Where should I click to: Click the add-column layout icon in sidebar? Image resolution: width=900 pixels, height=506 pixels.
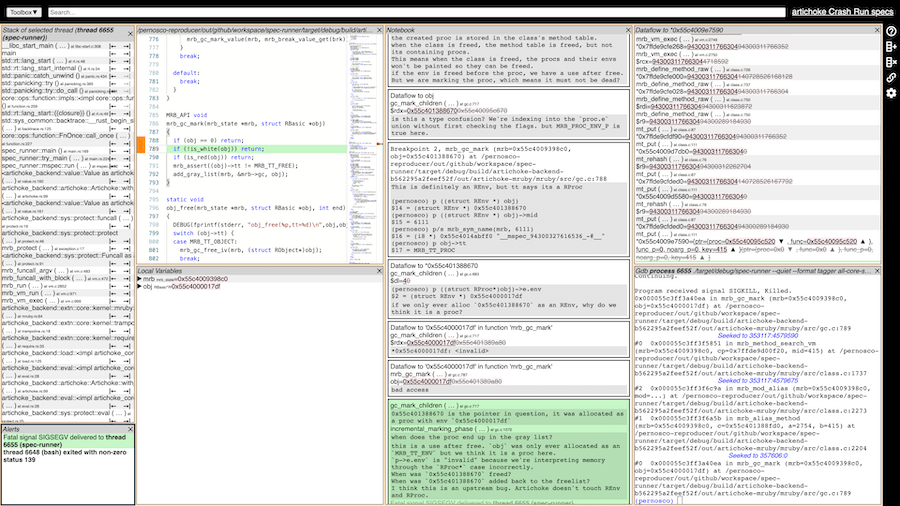[x=891, y=46]
